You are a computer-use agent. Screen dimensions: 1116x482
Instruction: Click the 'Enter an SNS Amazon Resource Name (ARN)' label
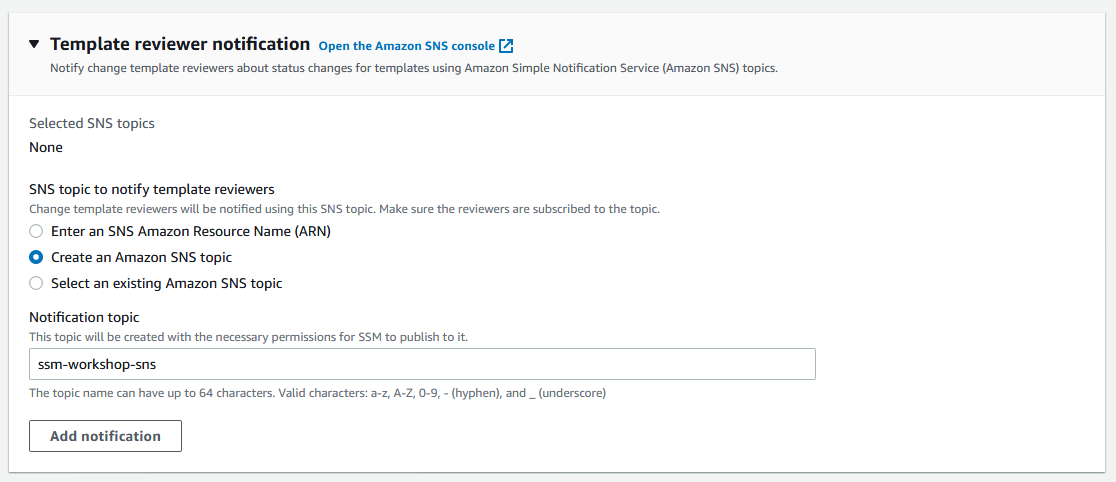click(x=191, y=231)
